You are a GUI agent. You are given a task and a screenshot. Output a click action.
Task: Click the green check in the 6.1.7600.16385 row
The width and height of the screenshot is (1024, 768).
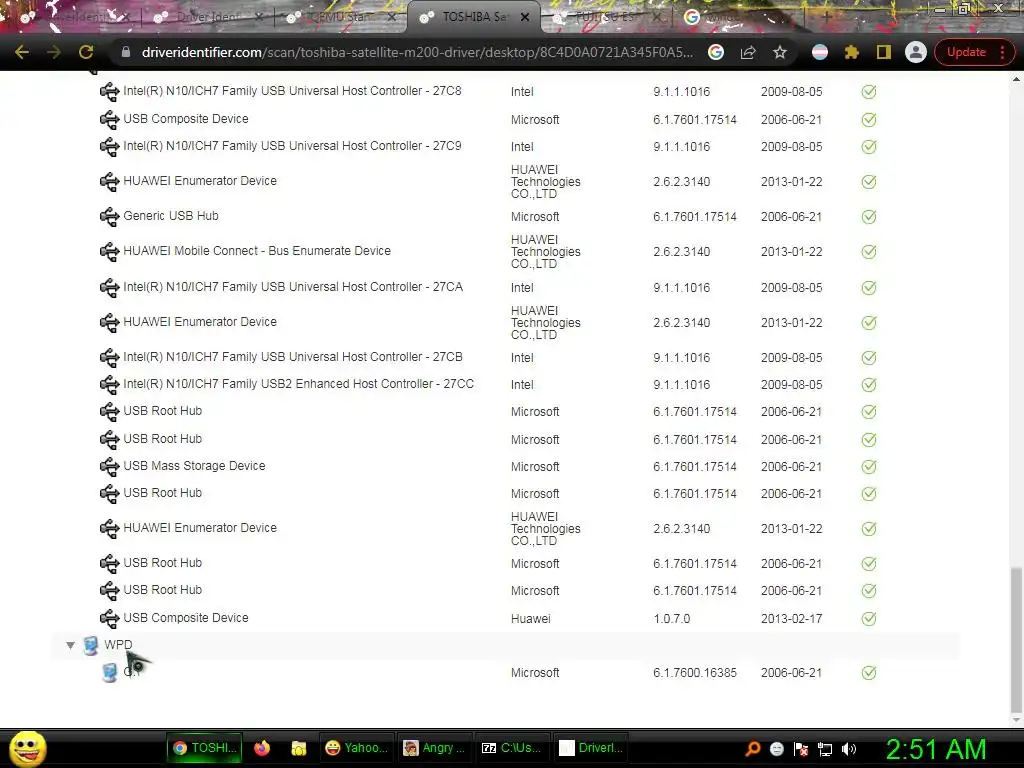pos(869,673)
